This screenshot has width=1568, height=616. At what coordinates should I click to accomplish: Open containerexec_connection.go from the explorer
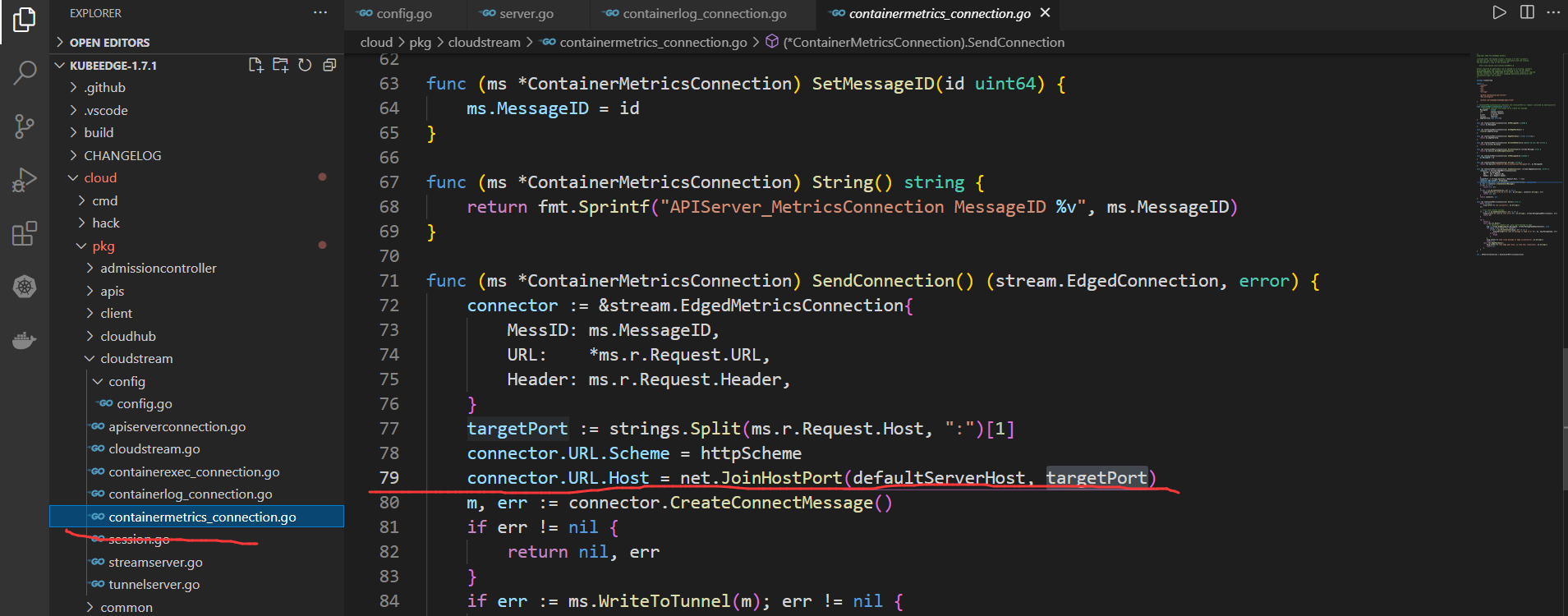tap(197, 472)
